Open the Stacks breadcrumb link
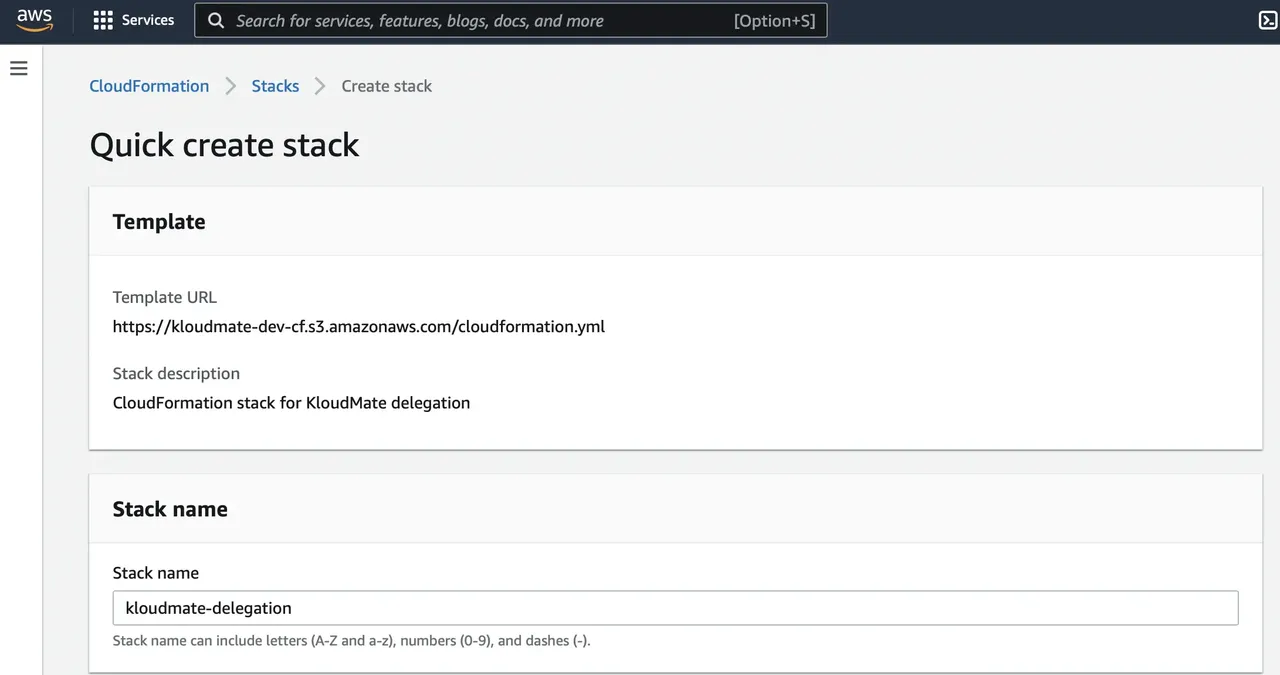The height and width of the screenshot is (675, 1280). [x=275, y=86]
